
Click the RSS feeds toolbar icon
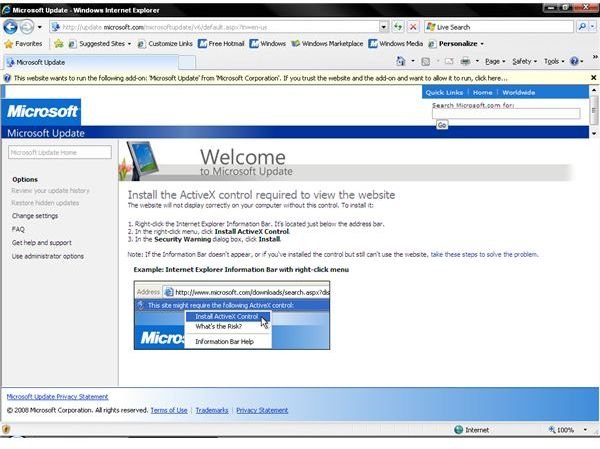(x=426, y=61)
